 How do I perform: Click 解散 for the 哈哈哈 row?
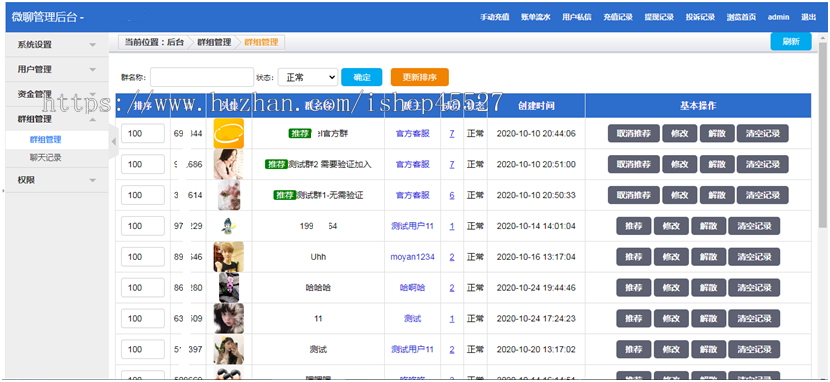709,288
